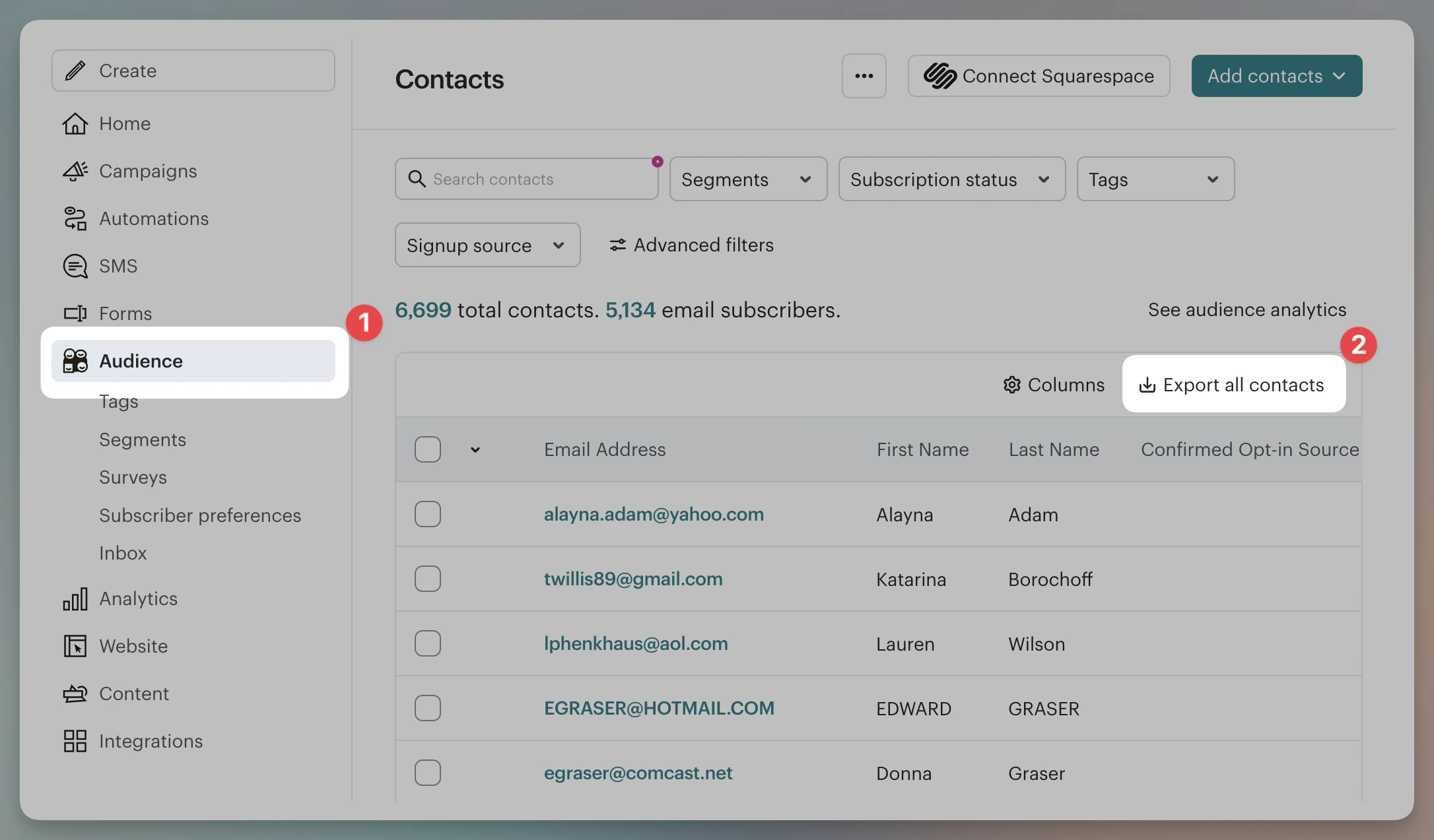This screenshot has height=840, width=1434.
Task: Click the Website layout icon
Action: pyautogui.click(x=75, y=646)
